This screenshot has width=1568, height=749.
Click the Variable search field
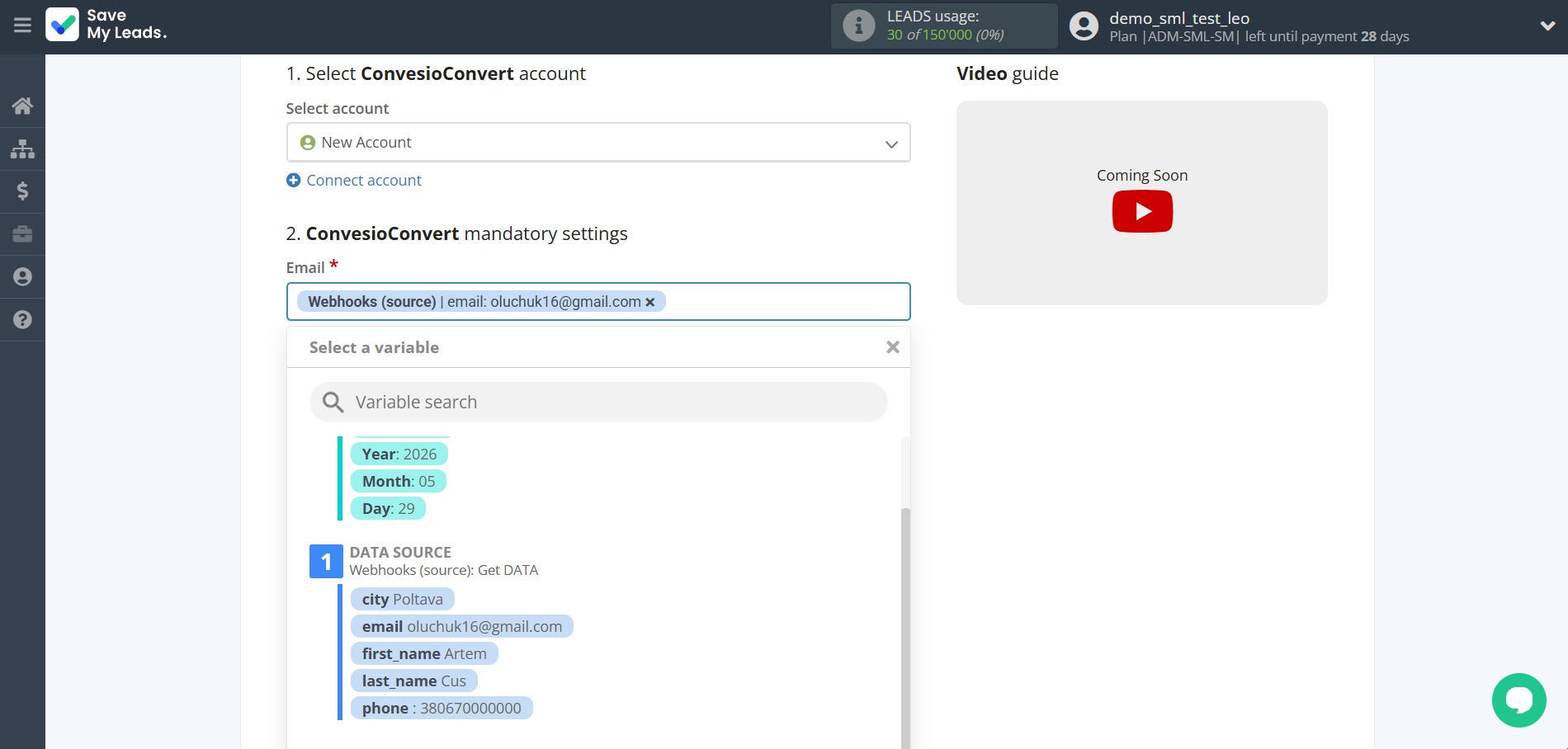[x=598, y=402]
